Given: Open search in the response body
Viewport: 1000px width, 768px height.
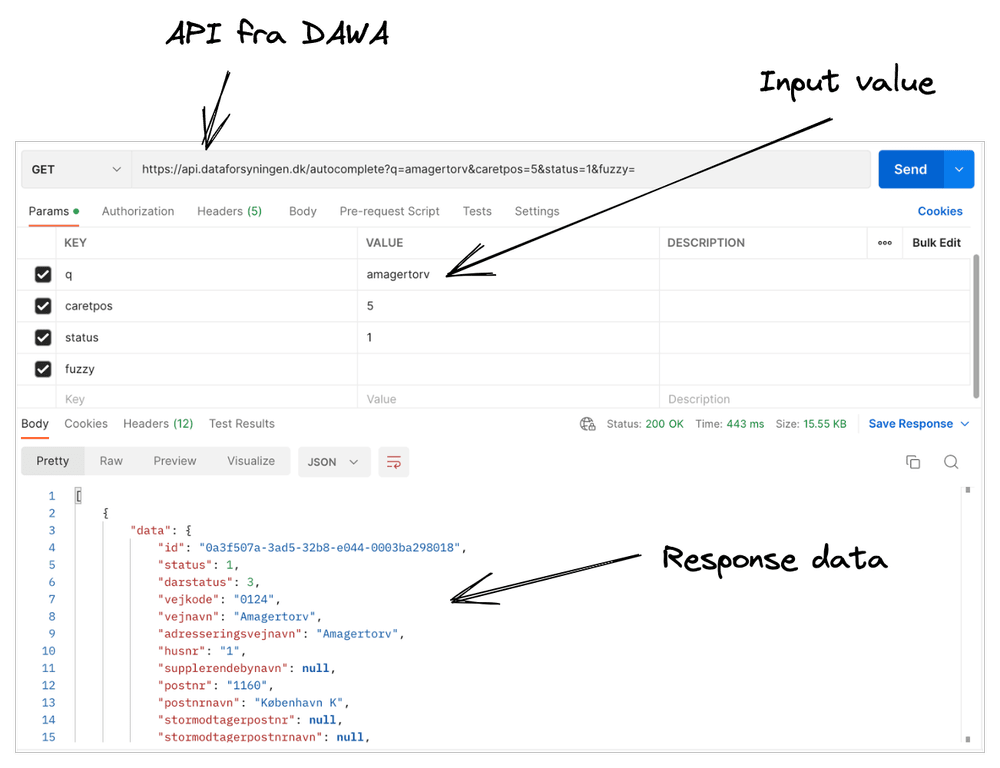Looking at the screenshot, I should click(951, 462).
